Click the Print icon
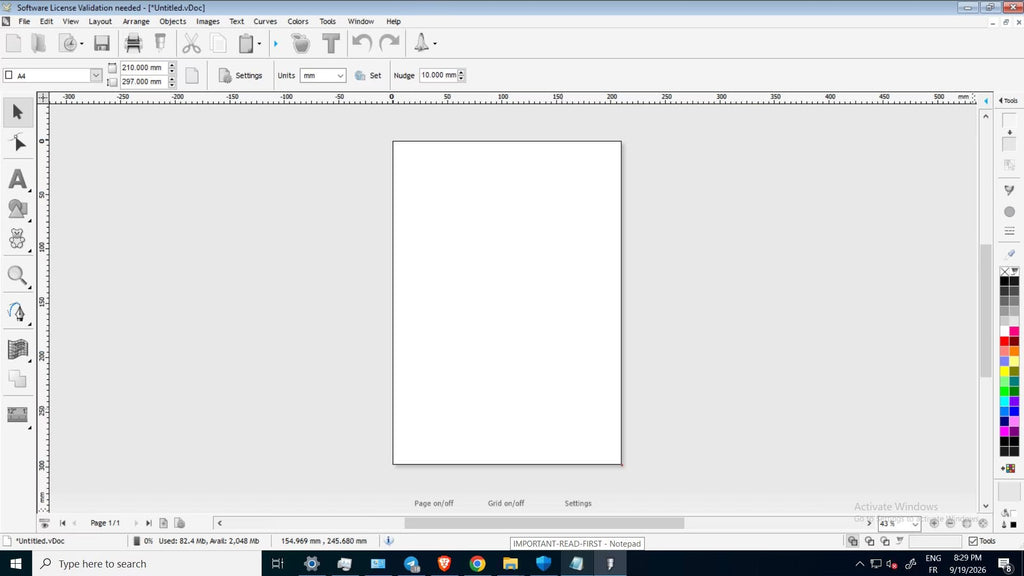 click(x=133, y=44)
